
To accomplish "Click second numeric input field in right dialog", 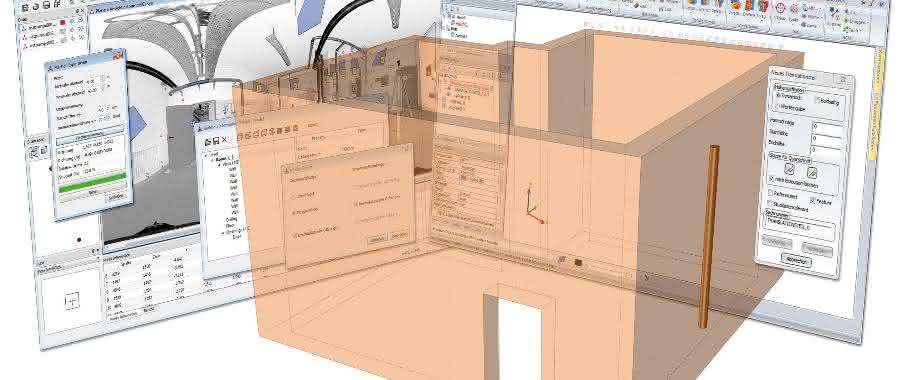I will [826, 140].
